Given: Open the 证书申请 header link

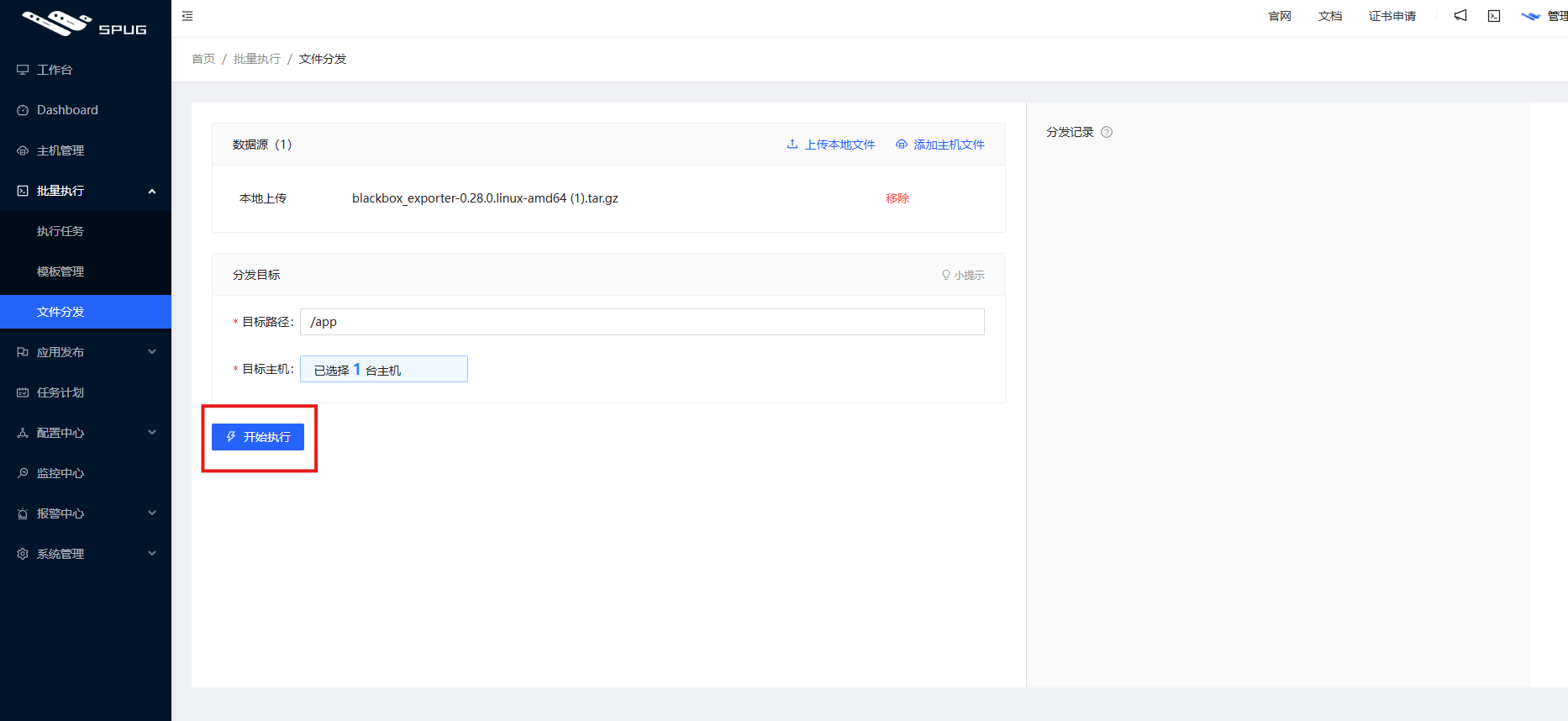Looking at the screenshot, I should click(x=1392, y=16).
